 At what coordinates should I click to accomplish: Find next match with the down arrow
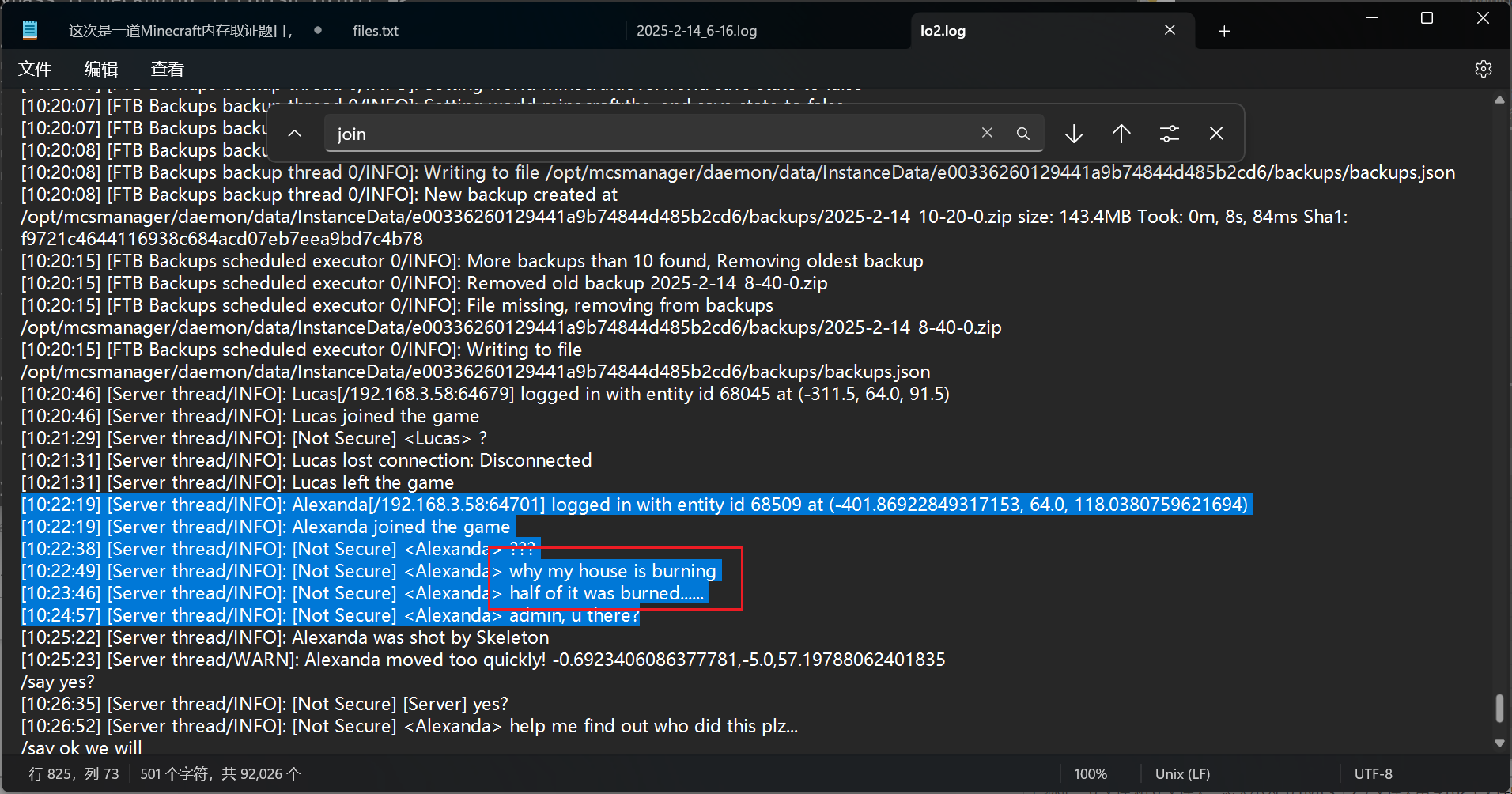pos(1074,134)
